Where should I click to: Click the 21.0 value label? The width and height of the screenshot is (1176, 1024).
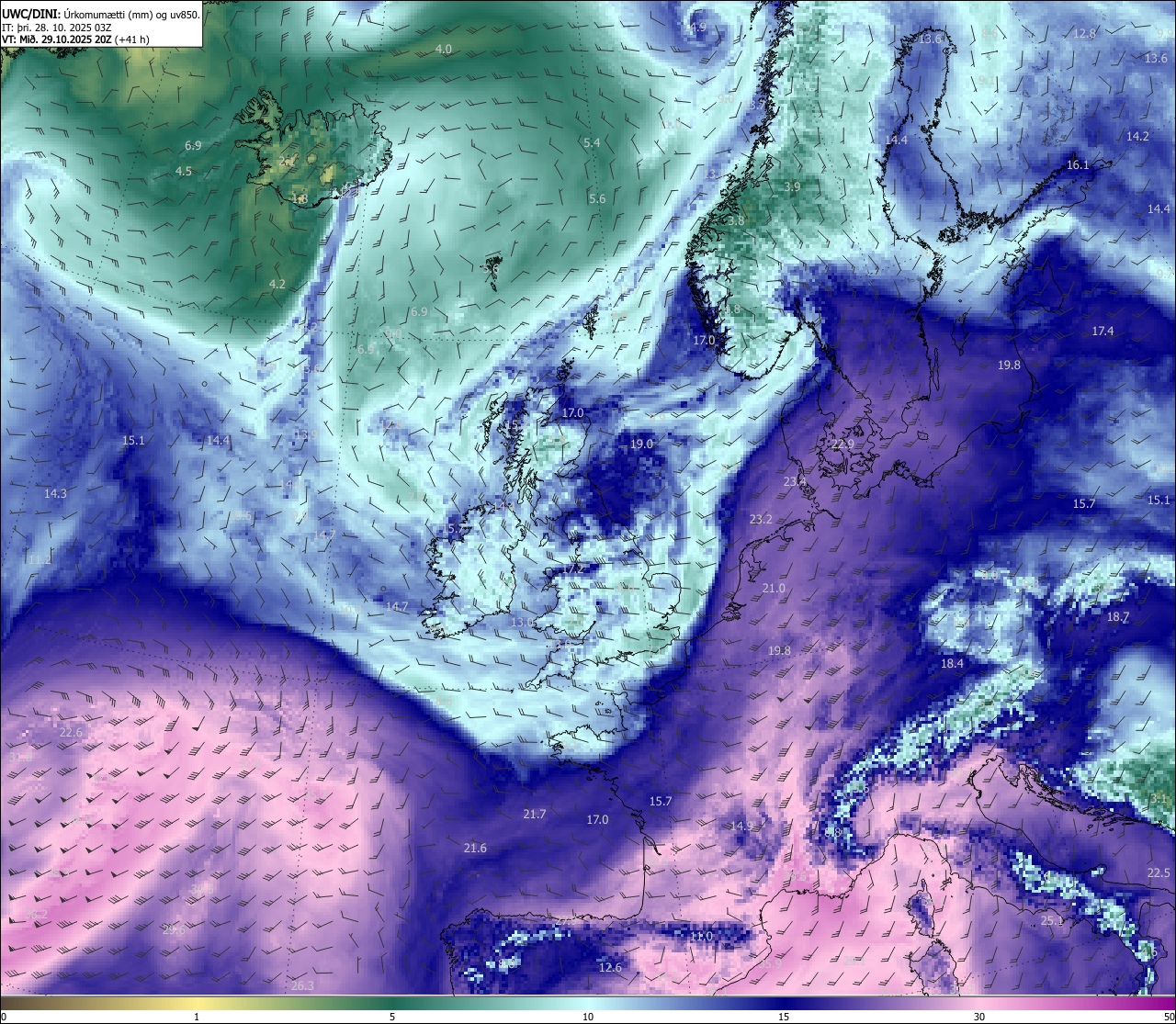coord(774,589)
